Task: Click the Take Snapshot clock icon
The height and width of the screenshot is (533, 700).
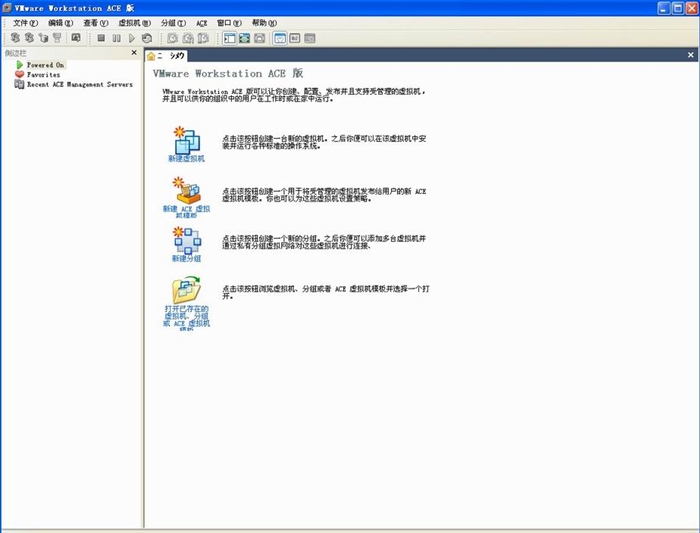Action: (172, 38)
